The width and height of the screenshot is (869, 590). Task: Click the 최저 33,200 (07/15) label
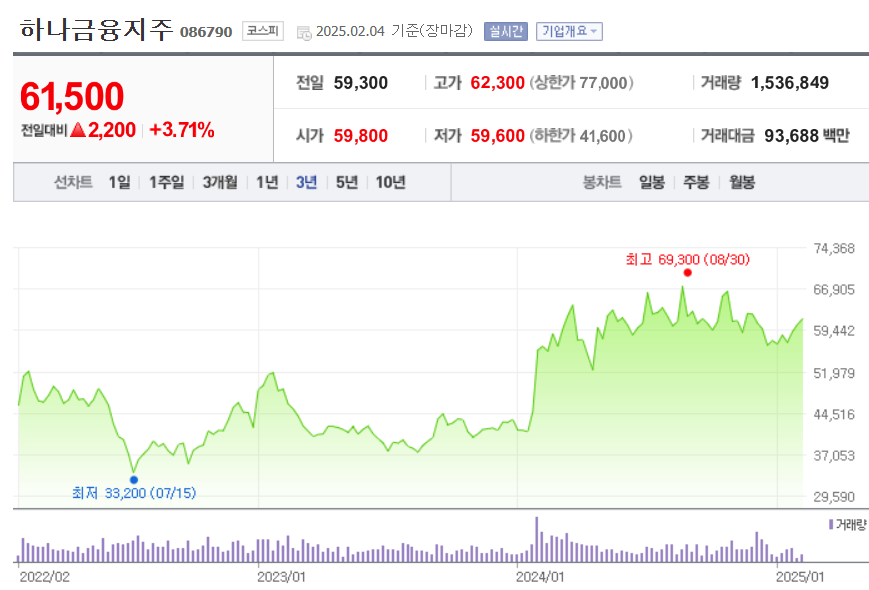tap(134, 493)
